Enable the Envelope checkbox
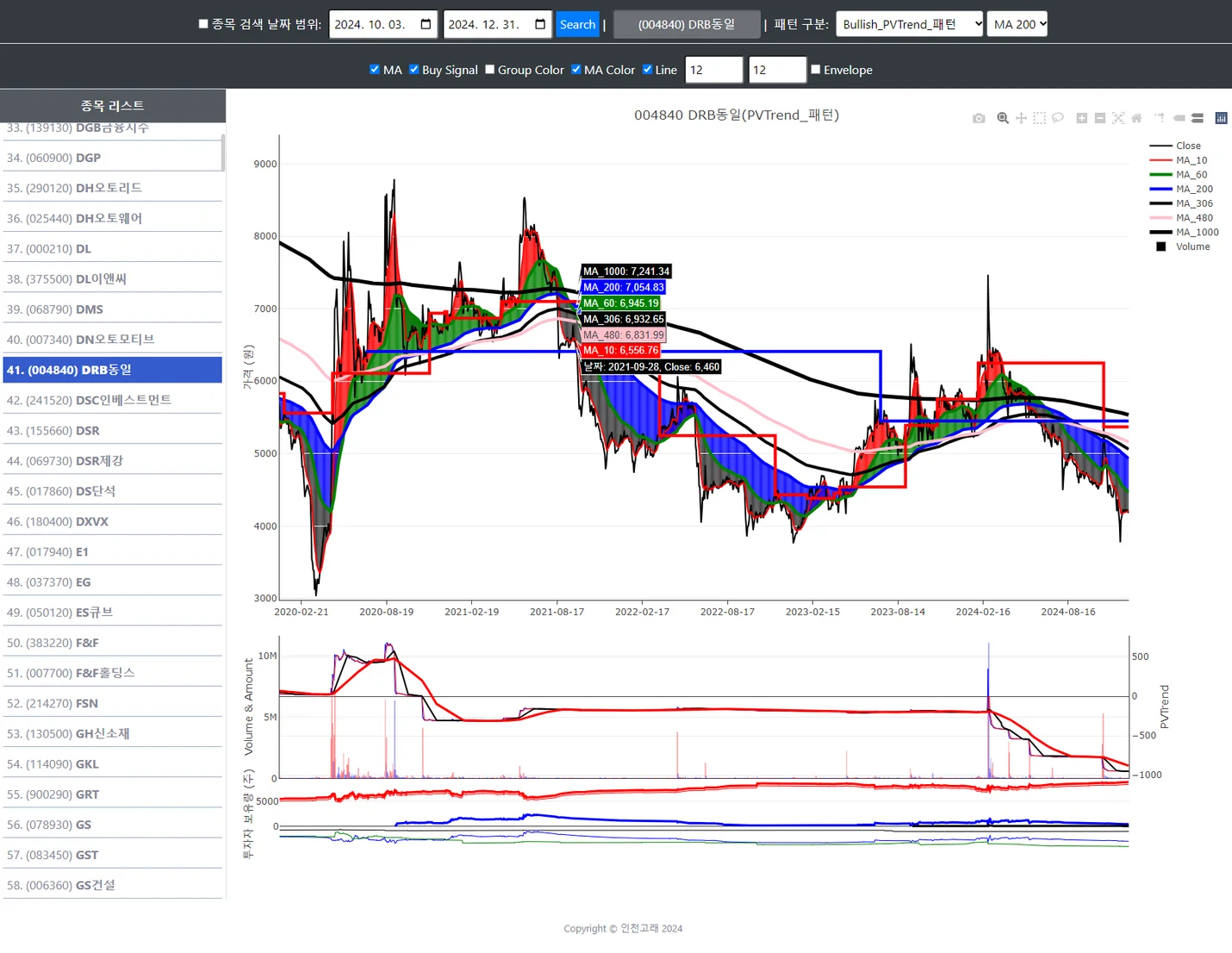1232x953 pixels. coord(815,70)
